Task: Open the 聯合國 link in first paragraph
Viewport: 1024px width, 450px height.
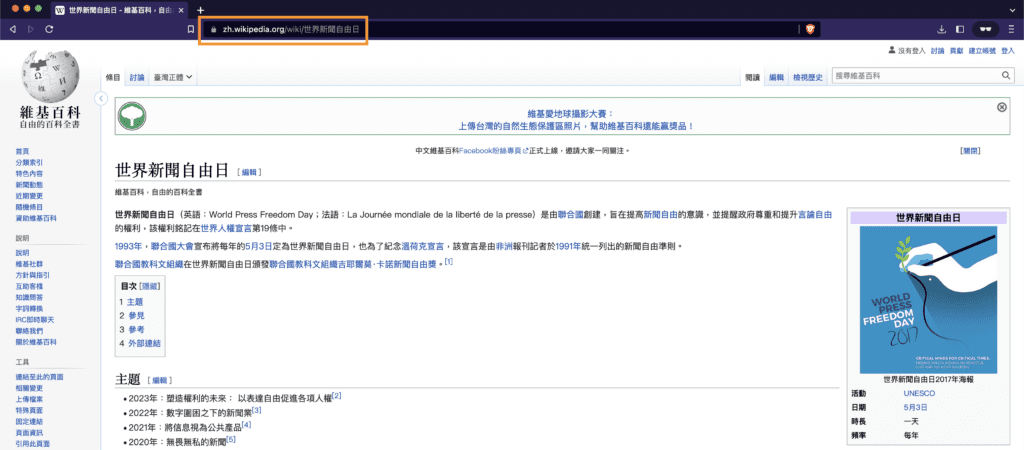Action: 570,214
